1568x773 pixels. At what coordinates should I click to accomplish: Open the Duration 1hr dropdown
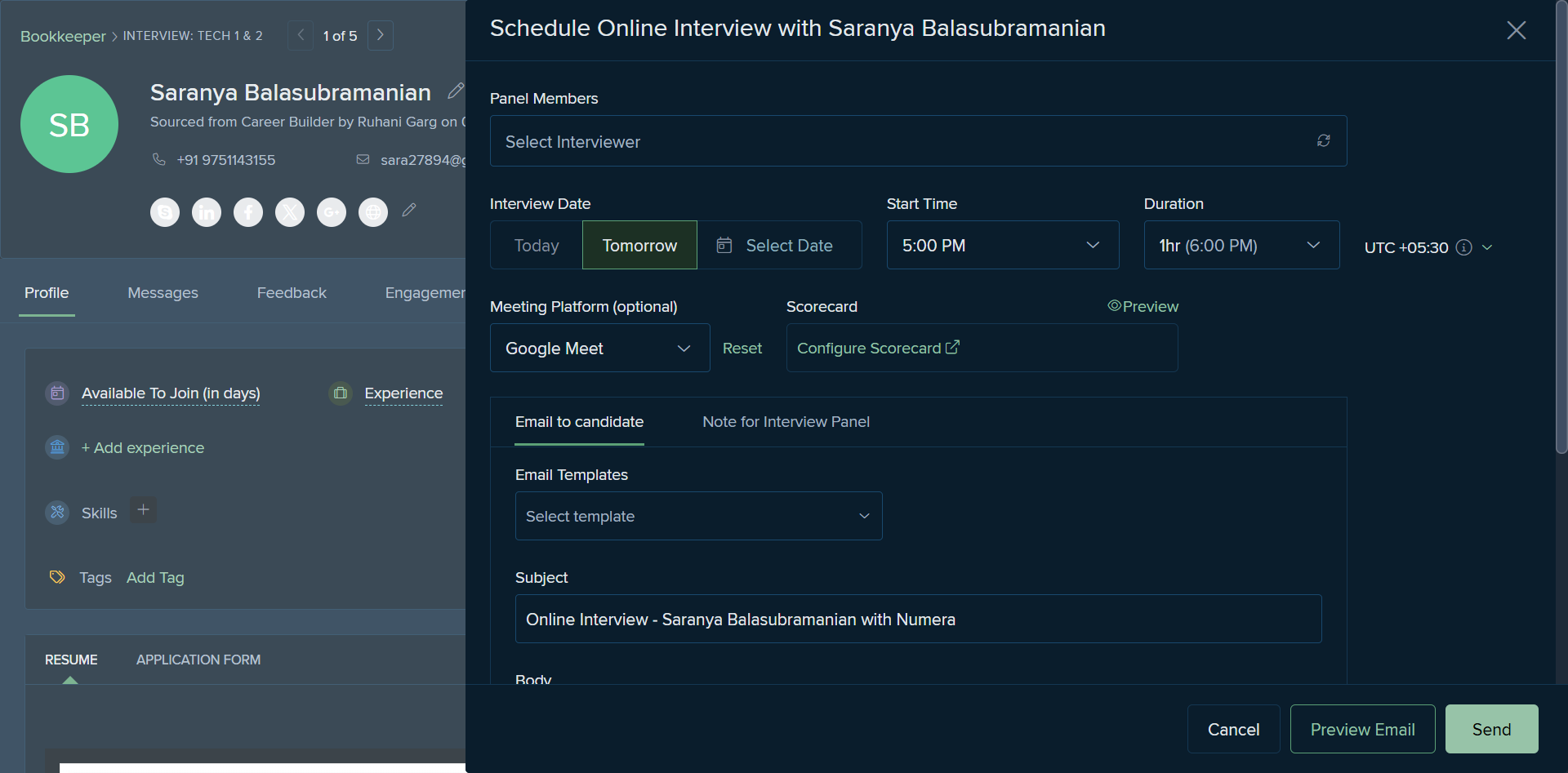click(1241, 245)
